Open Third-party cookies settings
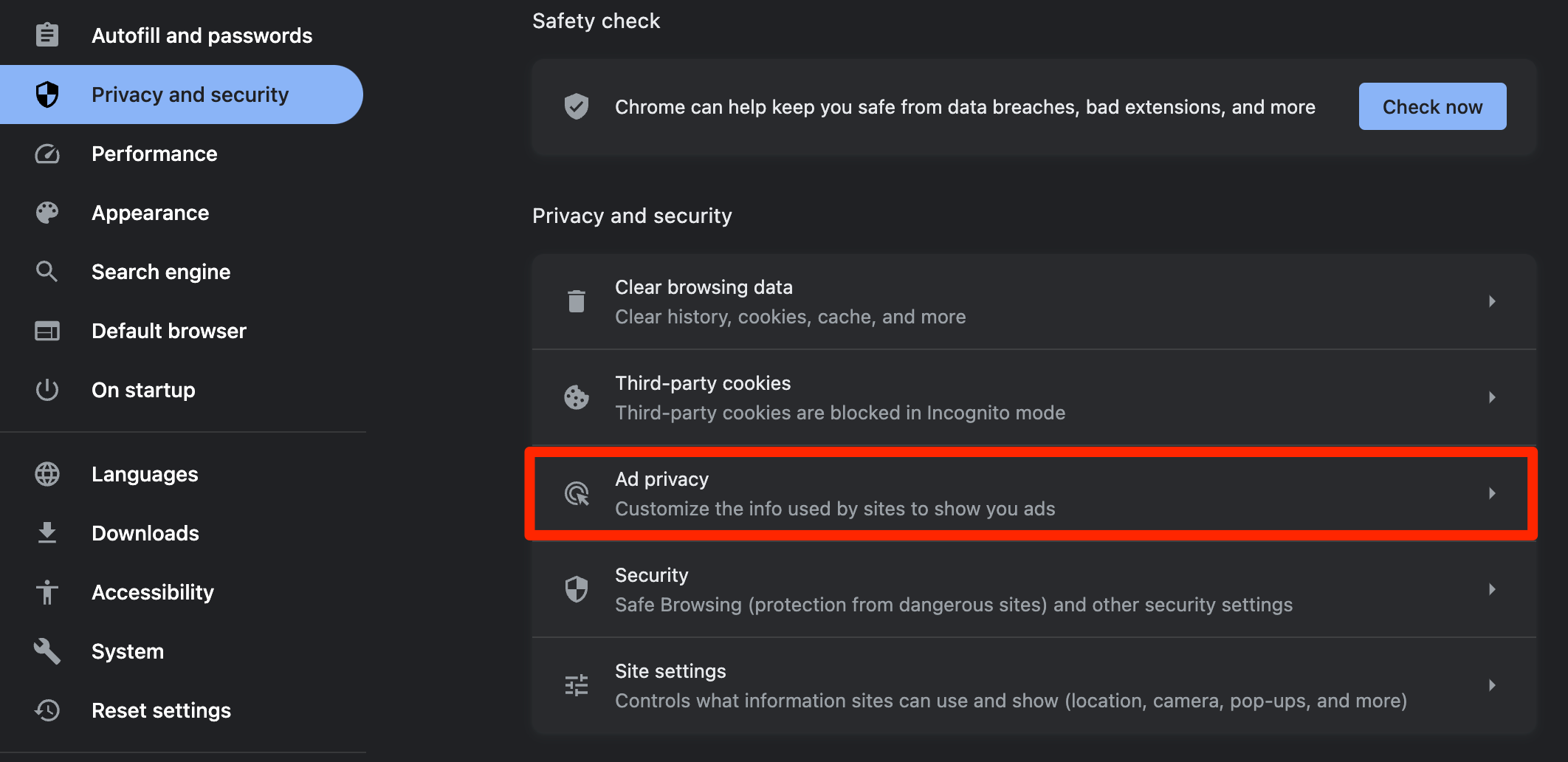1568x762 pixels. [1034, 397]
